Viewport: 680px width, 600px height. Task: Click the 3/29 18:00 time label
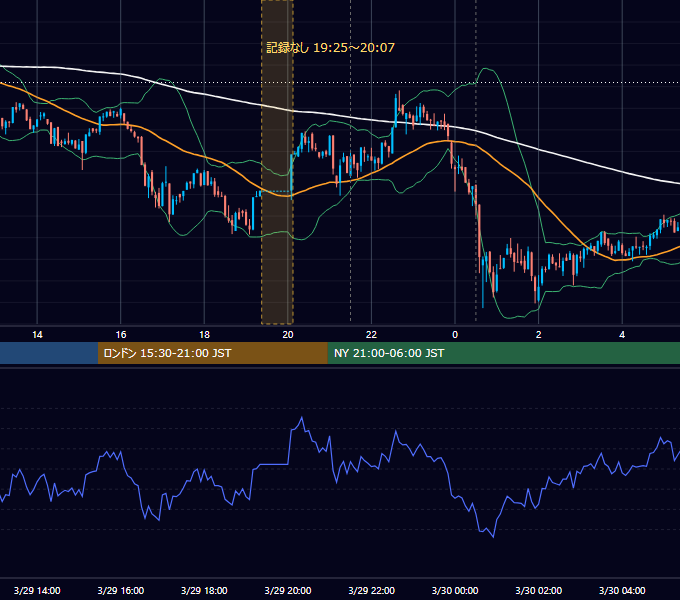[x=204, y=590]
